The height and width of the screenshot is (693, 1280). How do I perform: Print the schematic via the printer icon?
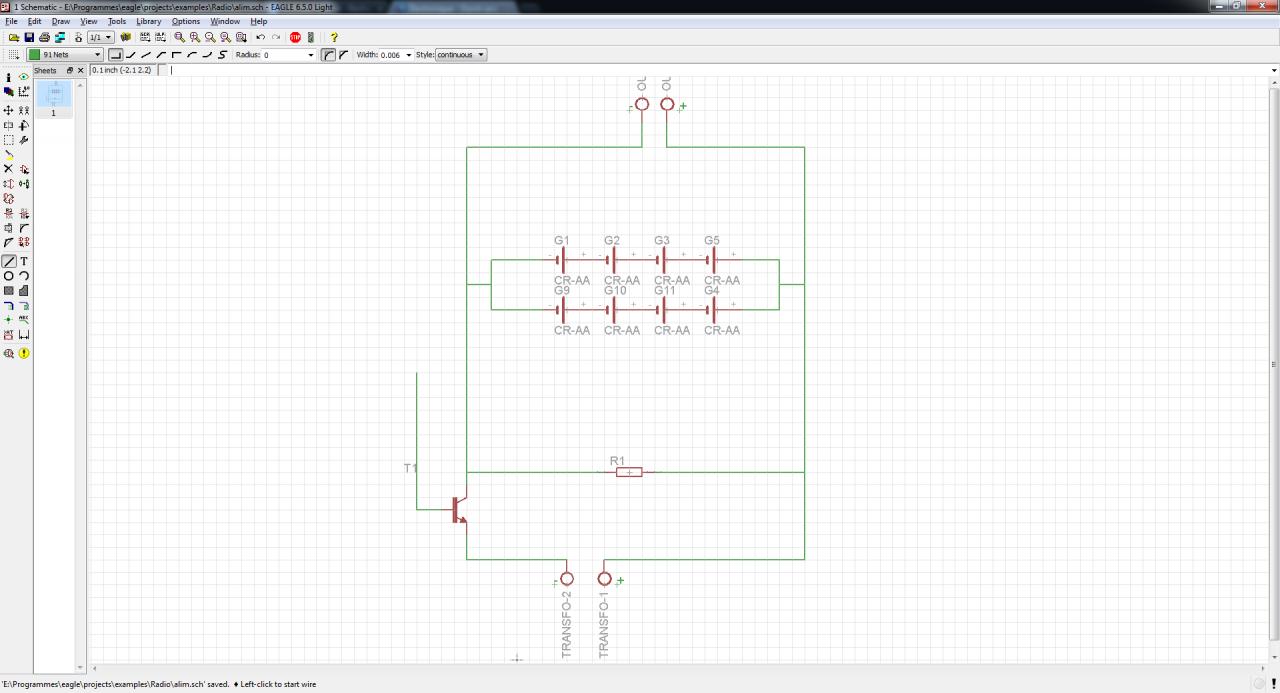click(44, 37)
